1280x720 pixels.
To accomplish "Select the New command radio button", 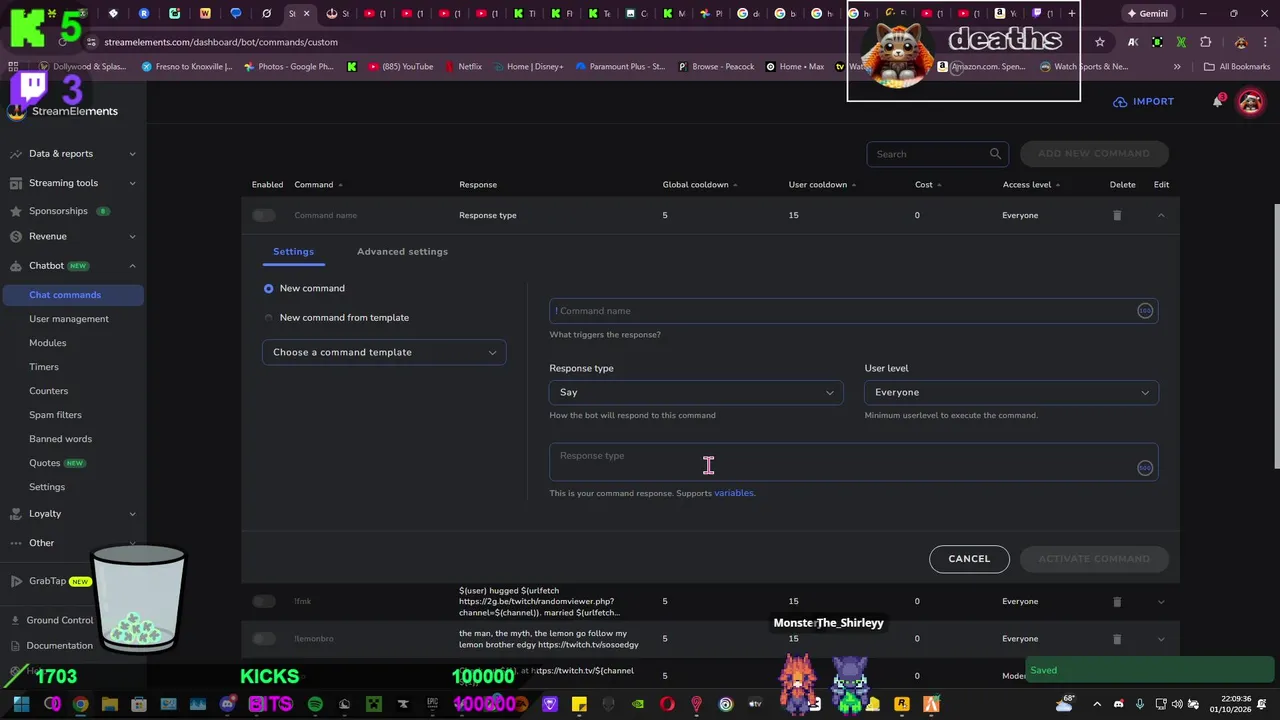I will click(x=268, y=288).
